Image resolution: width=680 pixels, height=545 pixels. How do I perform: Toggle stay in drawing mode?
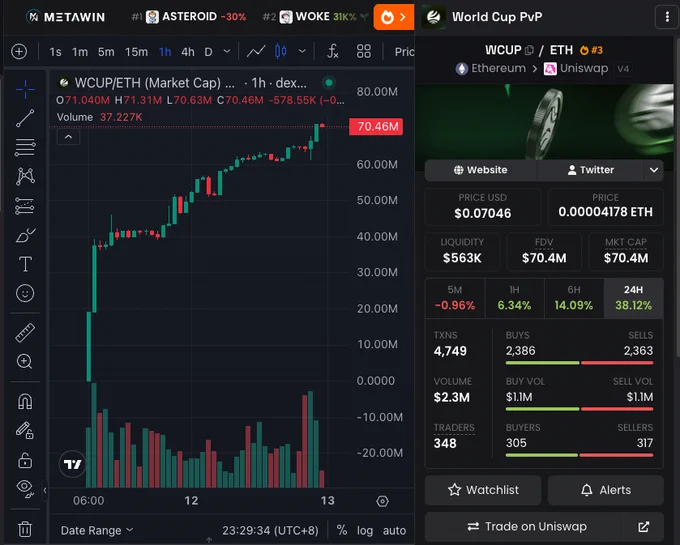pyautogui.click(x=25, y=431)
